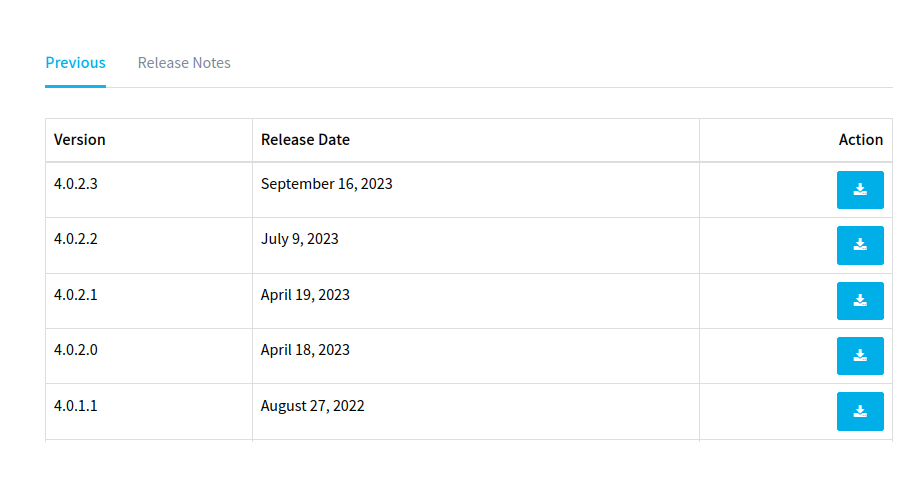Click the April 19, 2023 date
The height and width of the screenshot is (485, 924).
[x=305, y=295]
